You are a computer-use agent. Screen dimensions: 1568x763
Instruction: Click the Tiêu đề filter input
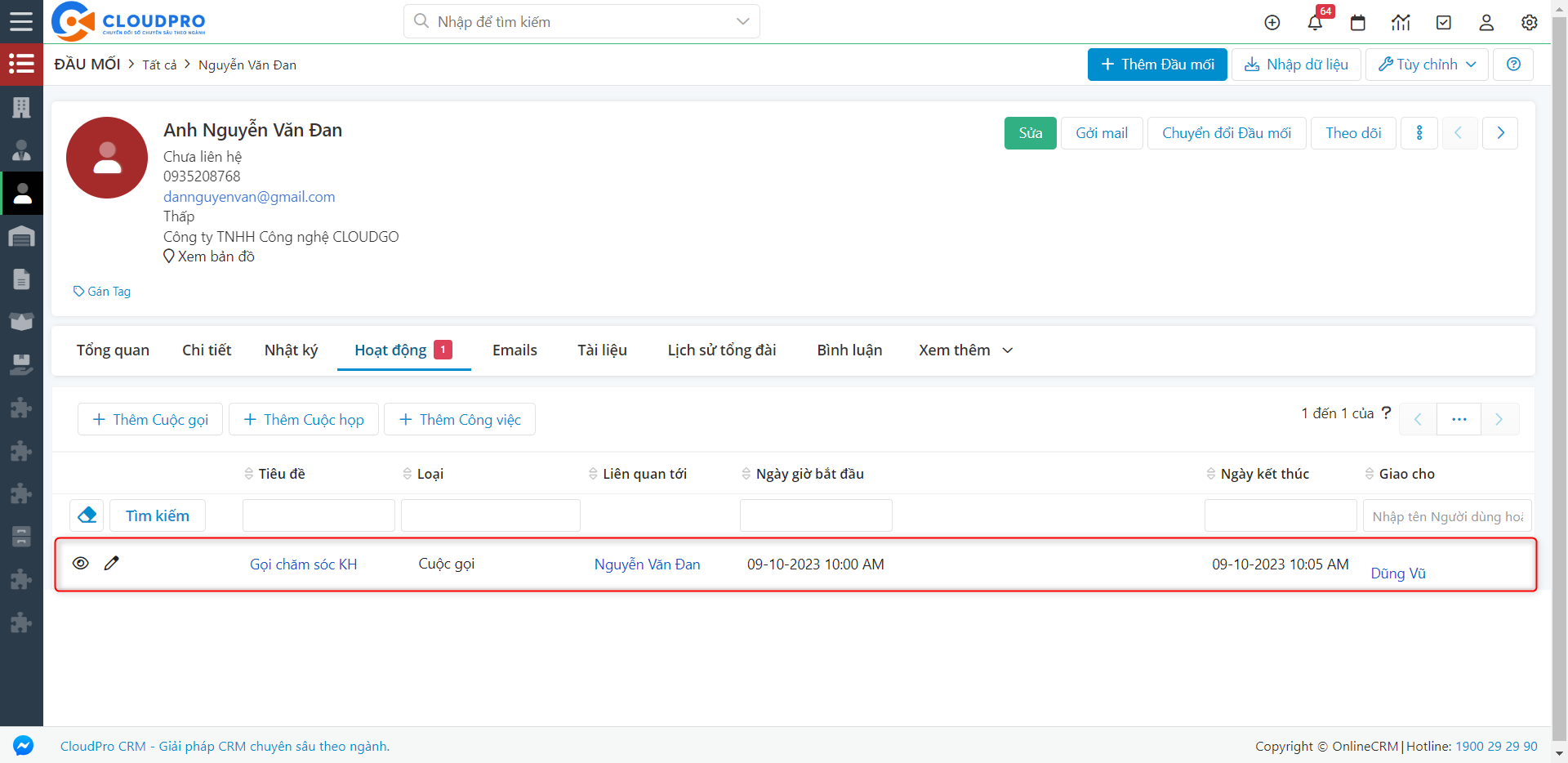[x=318, y=515]
